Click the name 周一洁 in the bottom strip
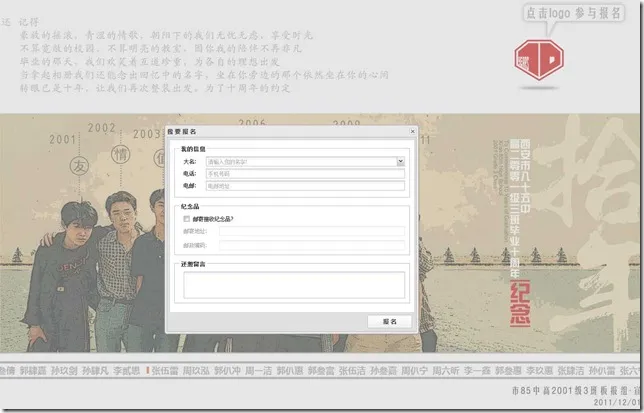The height and width of the screenshot is (413, 644). click(258, 371)
